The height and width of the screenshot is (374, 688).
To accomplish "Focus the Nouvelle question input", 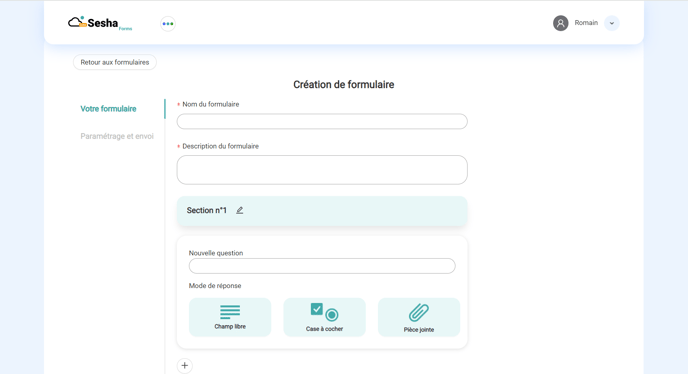I will (x=322, y=266).
